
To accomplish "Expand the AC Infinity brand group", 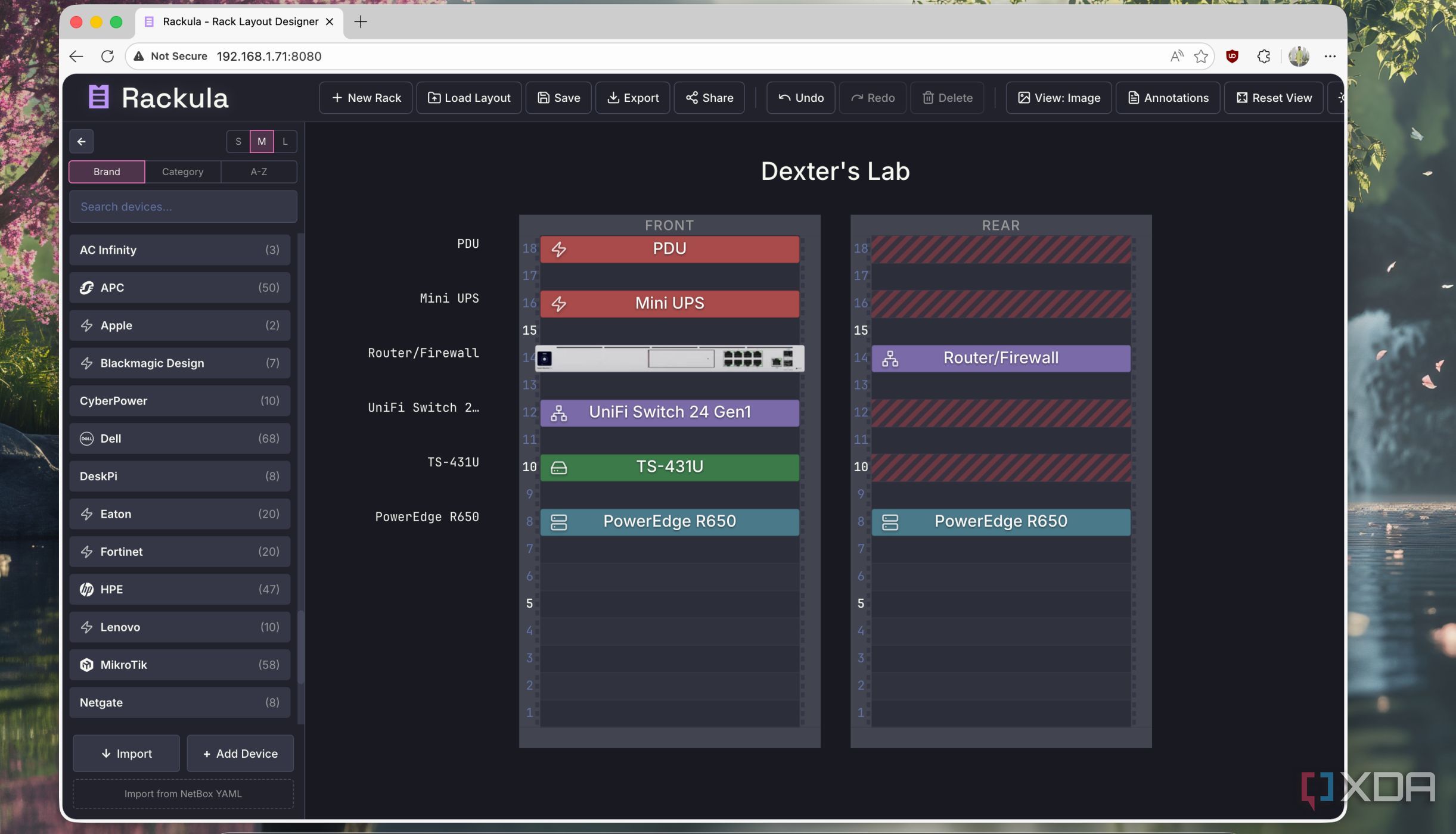I will pos(179,250).
